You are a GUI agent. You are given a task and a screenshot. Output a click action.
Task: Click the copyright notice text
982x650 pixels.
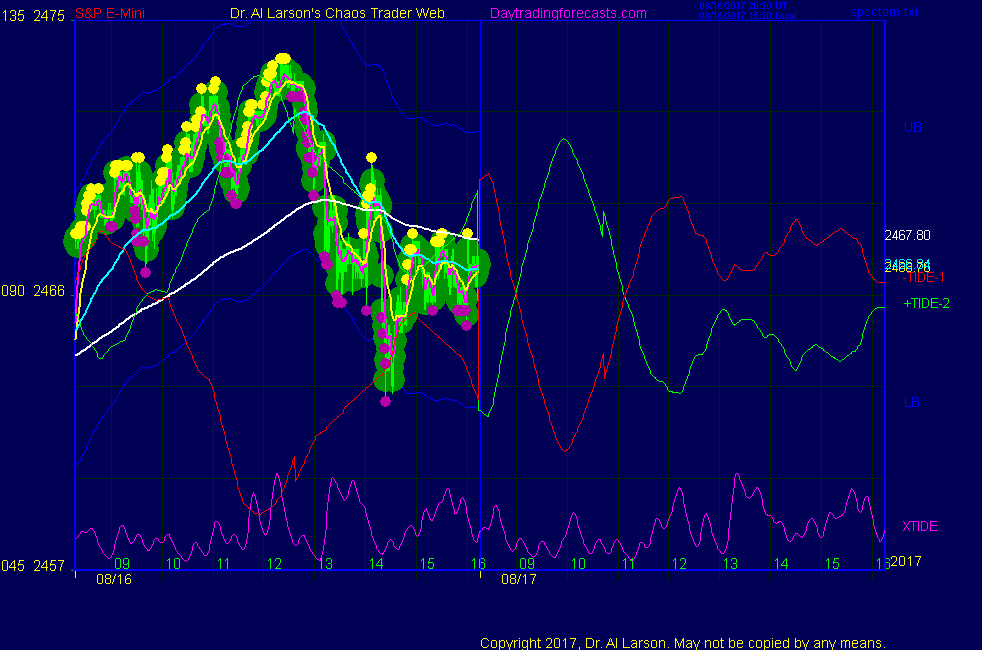(x=683, y=643)
